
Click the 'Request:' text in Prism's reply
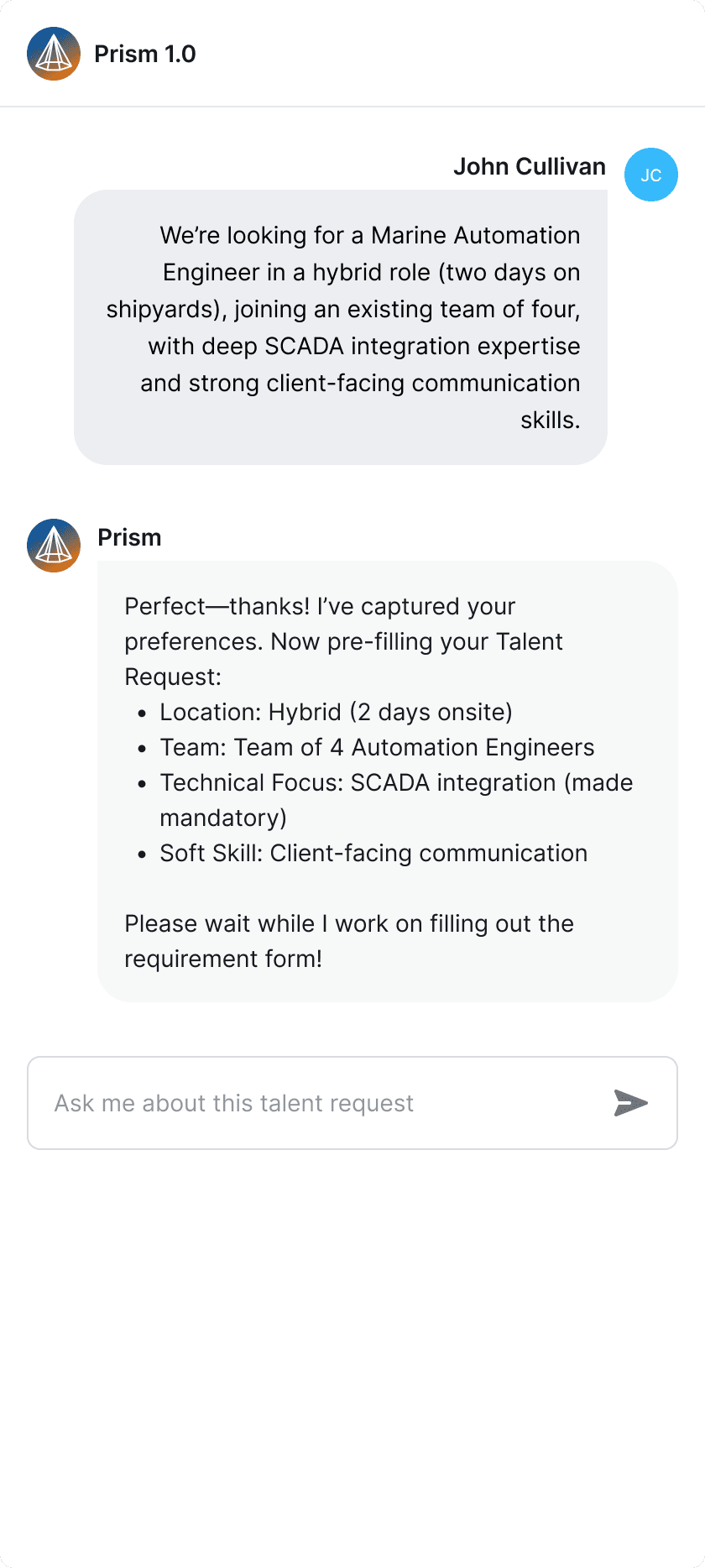173,677
